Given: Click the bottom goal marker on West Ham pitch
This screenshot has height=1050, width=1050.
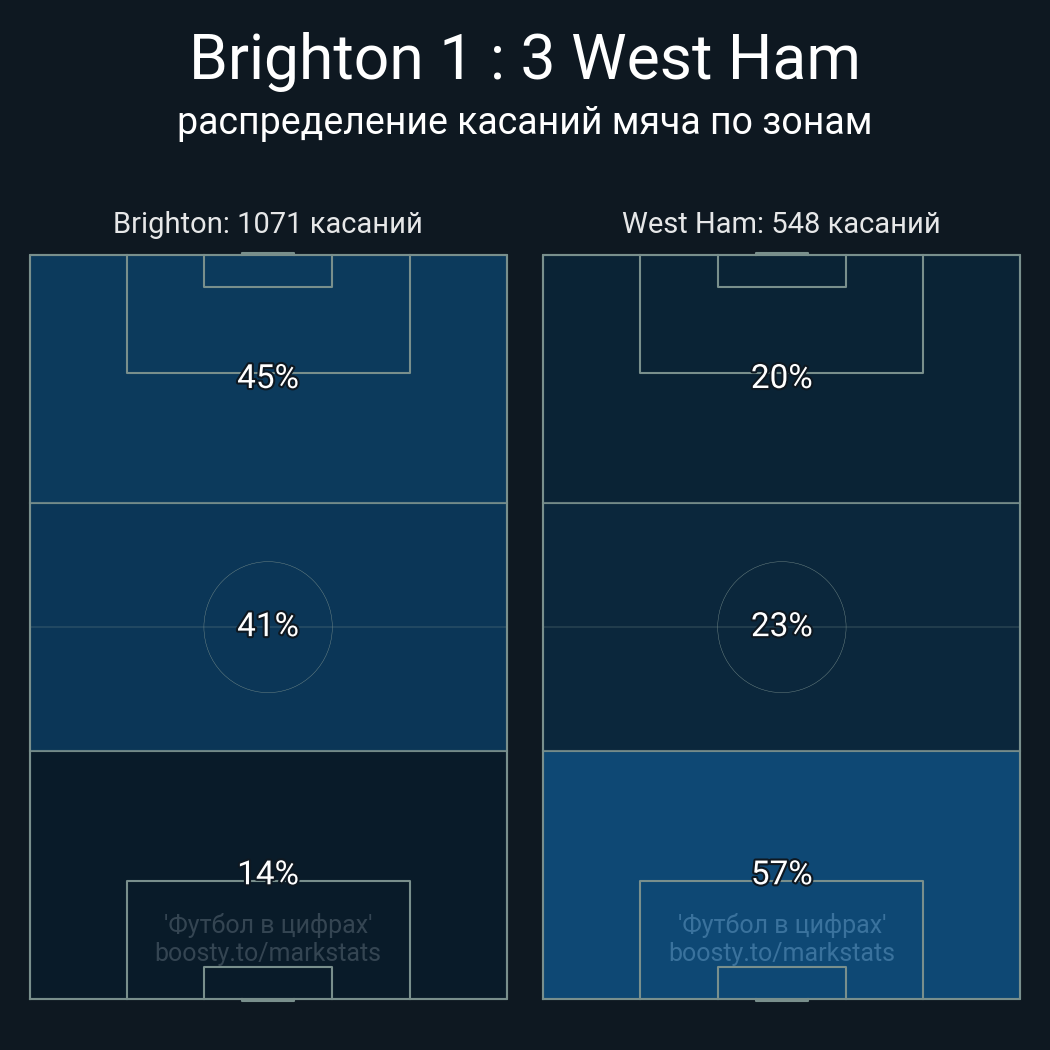Looking at the screenshot, I should pyautogui.click(x=781, y=999).
